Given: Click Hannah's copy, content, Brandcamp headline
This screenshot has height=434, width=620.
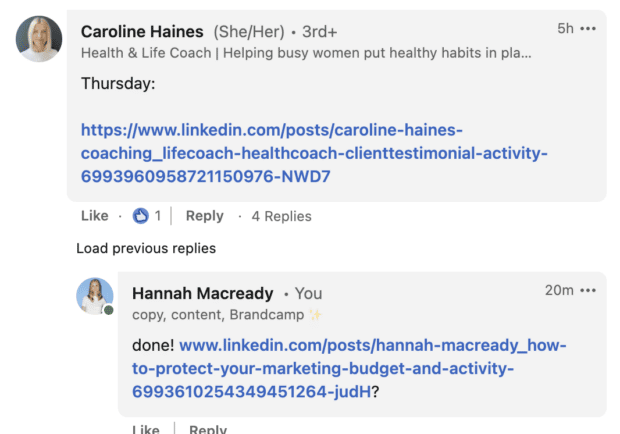Looking at the screenshot, I should click(x=219, y=313).
